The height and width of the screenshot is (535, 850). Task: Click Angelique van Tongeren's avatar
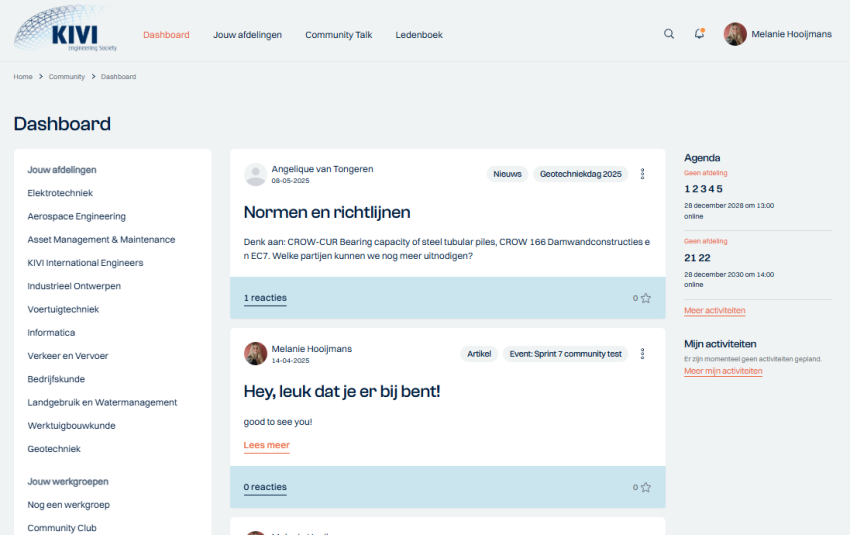255,174
